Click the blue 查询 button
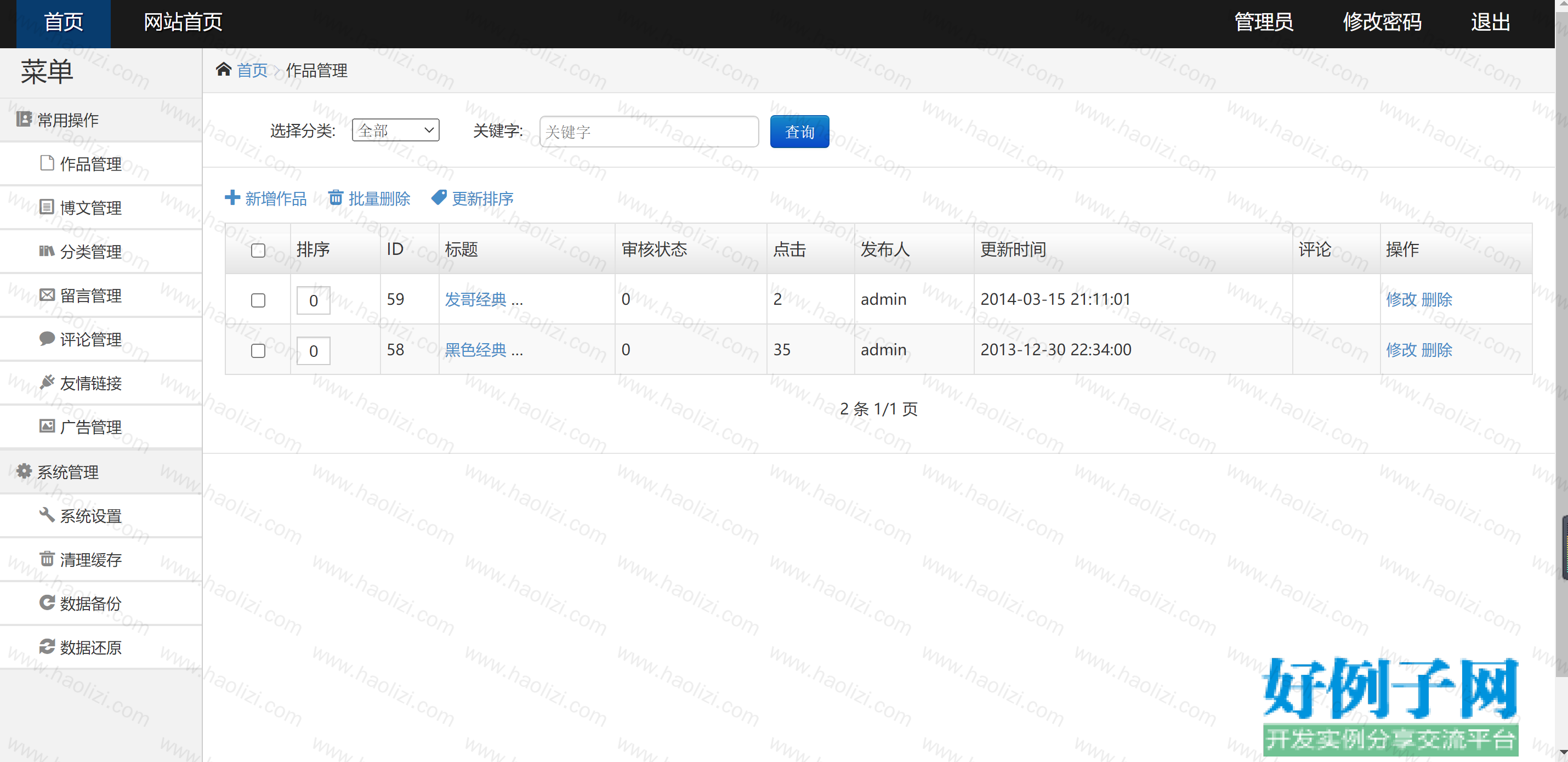This screenshot has width=1568, height=762. (799, 132)
